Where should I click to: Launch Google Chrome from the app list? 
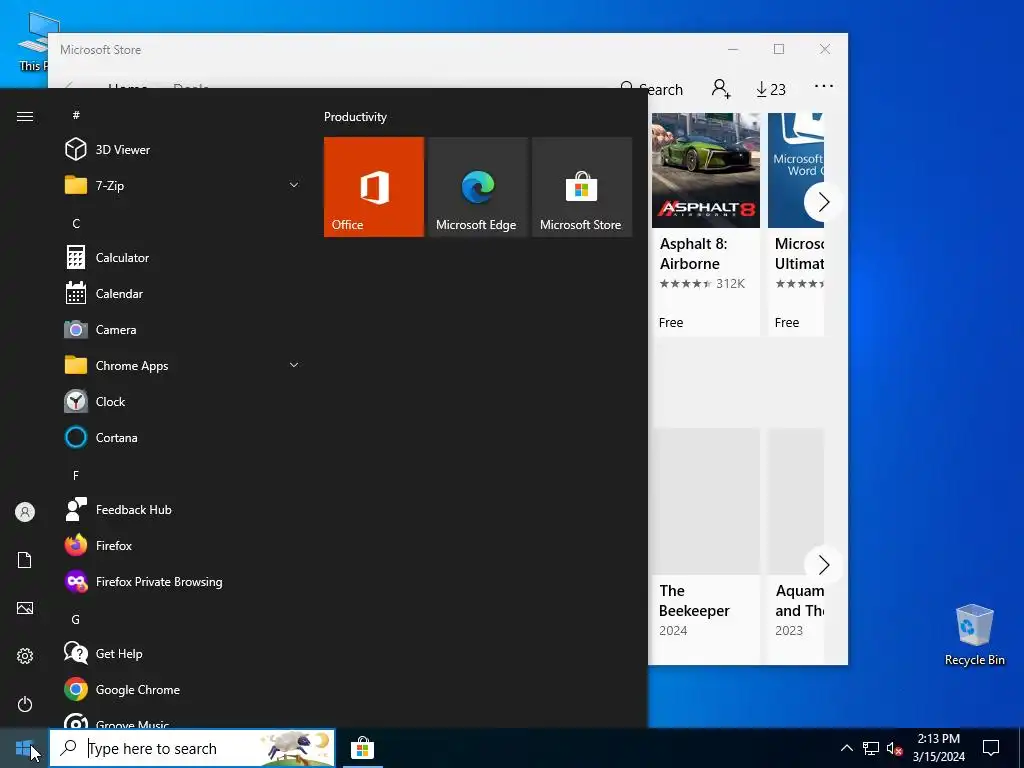coord(183,689)
